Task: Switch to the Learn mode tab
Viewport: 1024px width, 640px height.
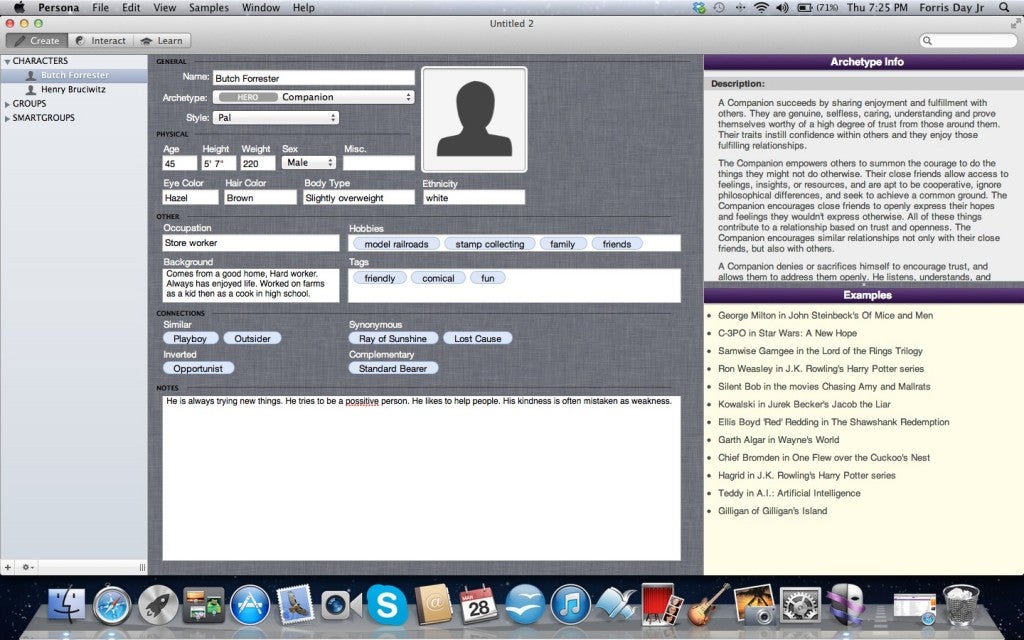Action: click(162, 40)
